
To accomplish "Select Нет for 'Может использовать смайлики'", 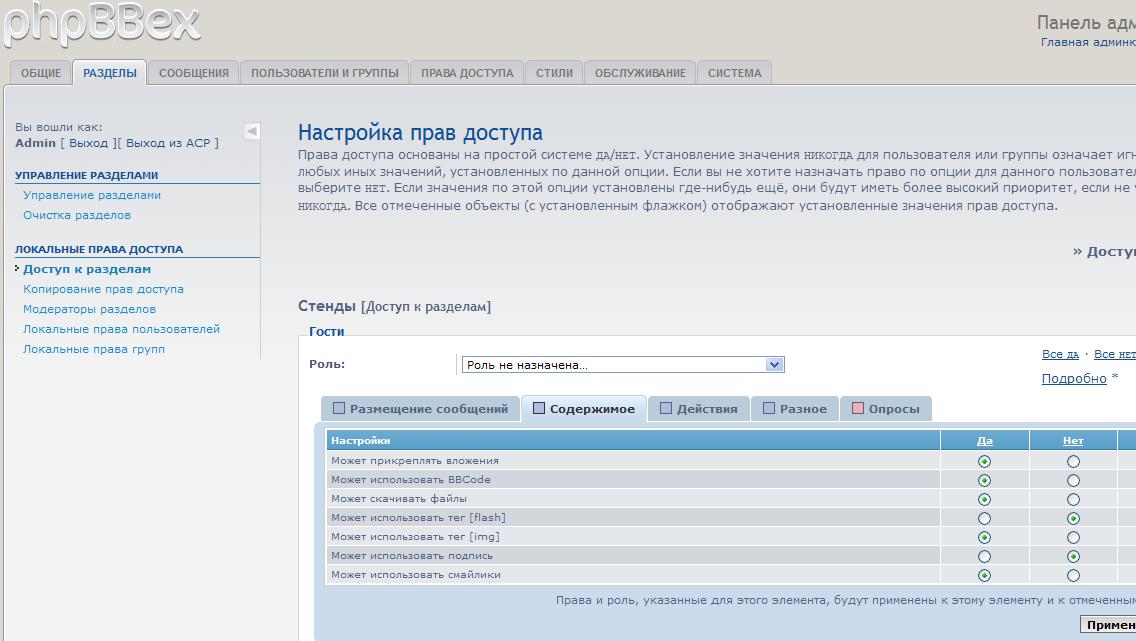I will 1073,575.
